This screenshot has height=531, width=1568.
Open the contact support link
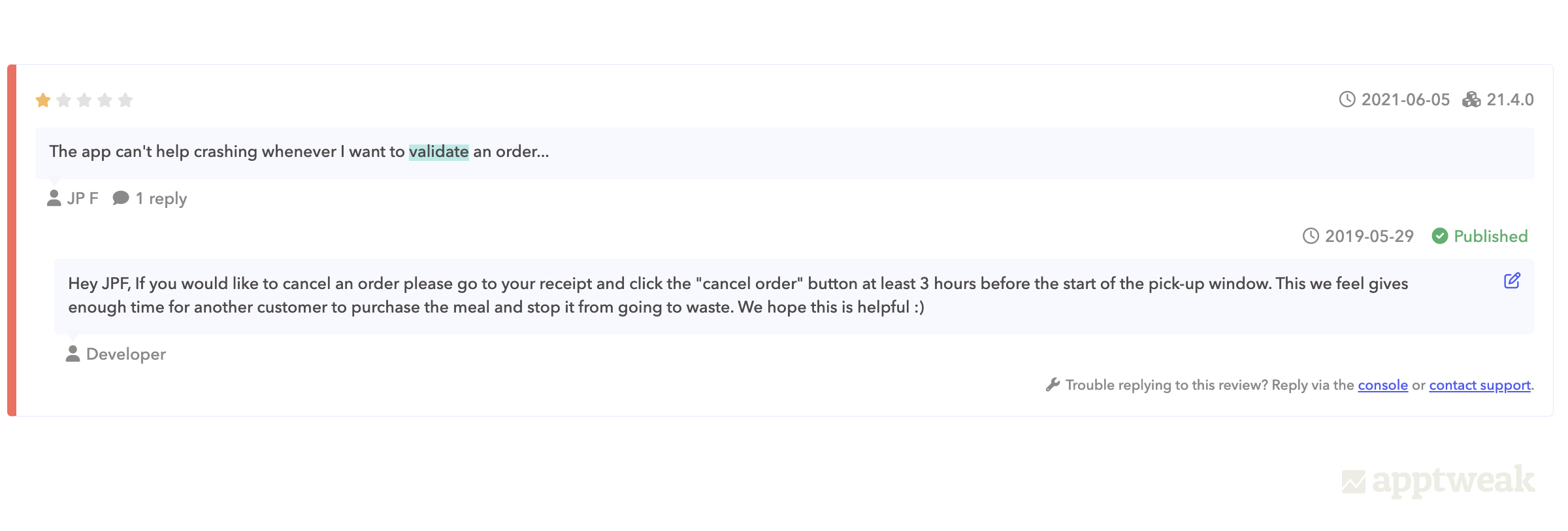pyautogui.click(x=1479, y=385)
